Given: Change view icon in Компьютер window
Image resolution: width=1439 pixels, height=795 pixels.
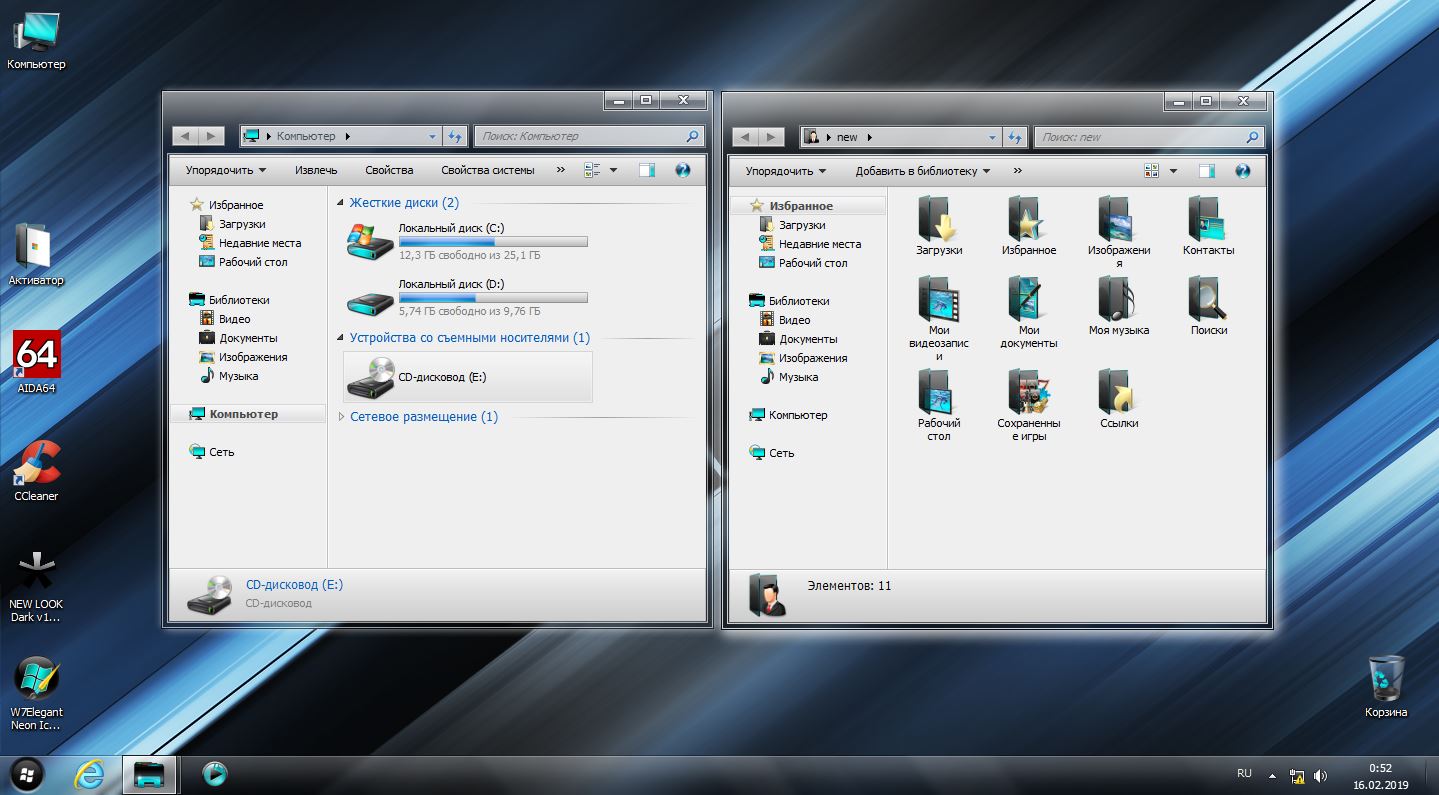Looking at the screenshot, I should pyautogui.click(x=592, y=170).
